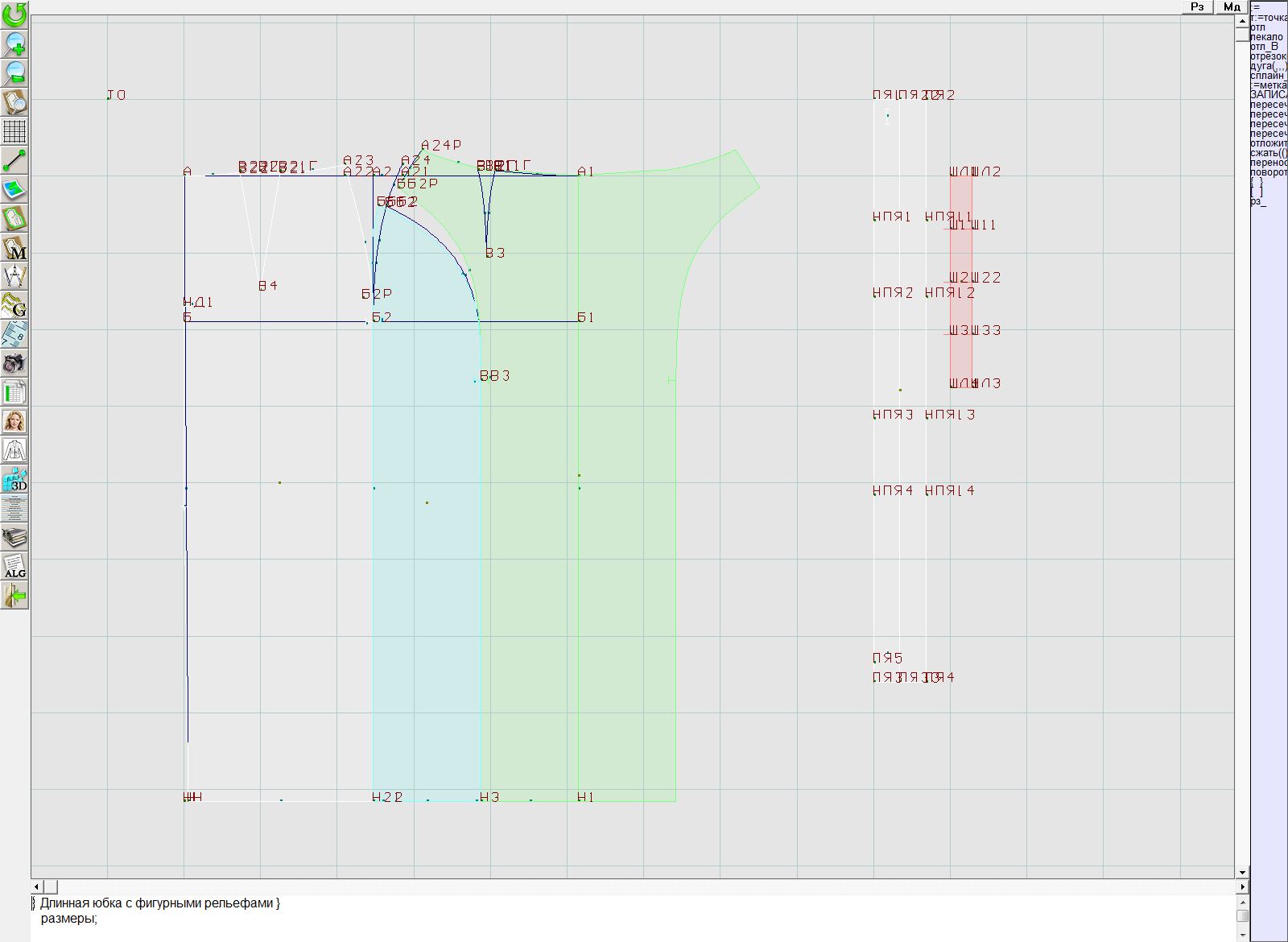This screenshot has width=1288, height=942.
Task: Click the script text line 'размеры;'
Action: tap(69, 919)
